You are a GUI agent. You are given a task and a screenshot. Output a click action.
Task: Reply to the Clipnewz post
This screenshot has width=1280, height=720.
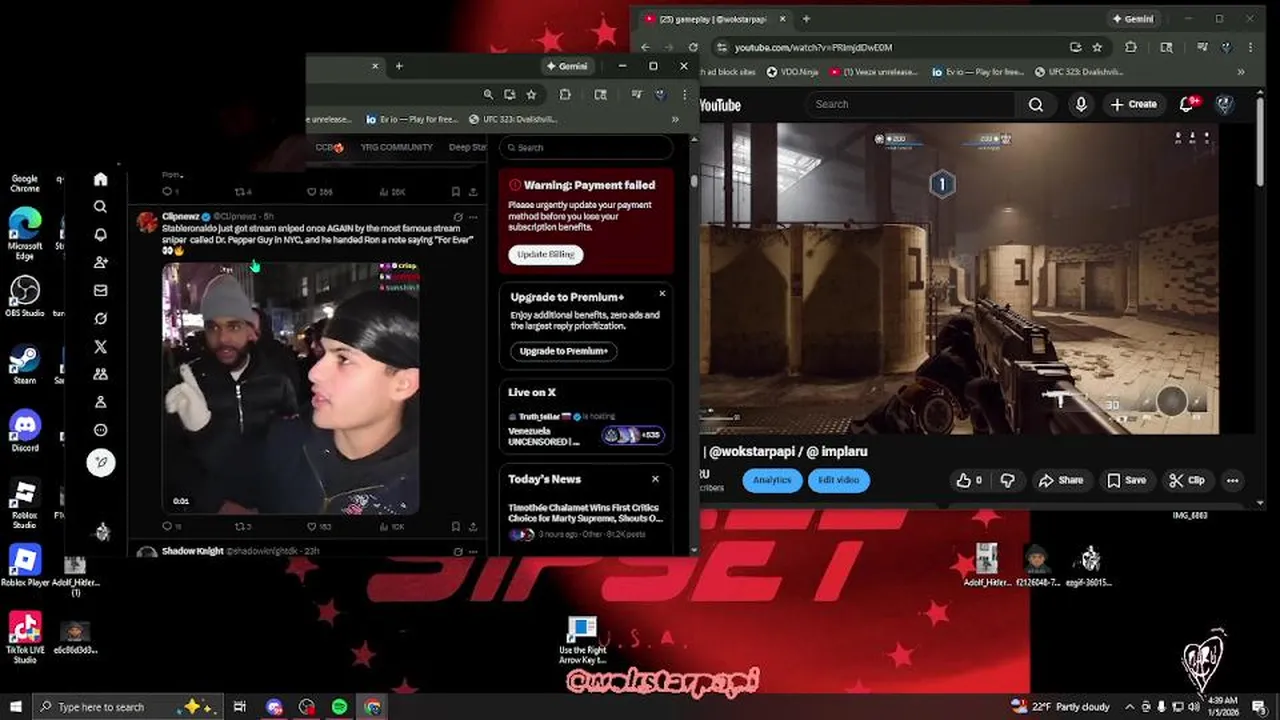pyautogui.click(x=171, y=526)
